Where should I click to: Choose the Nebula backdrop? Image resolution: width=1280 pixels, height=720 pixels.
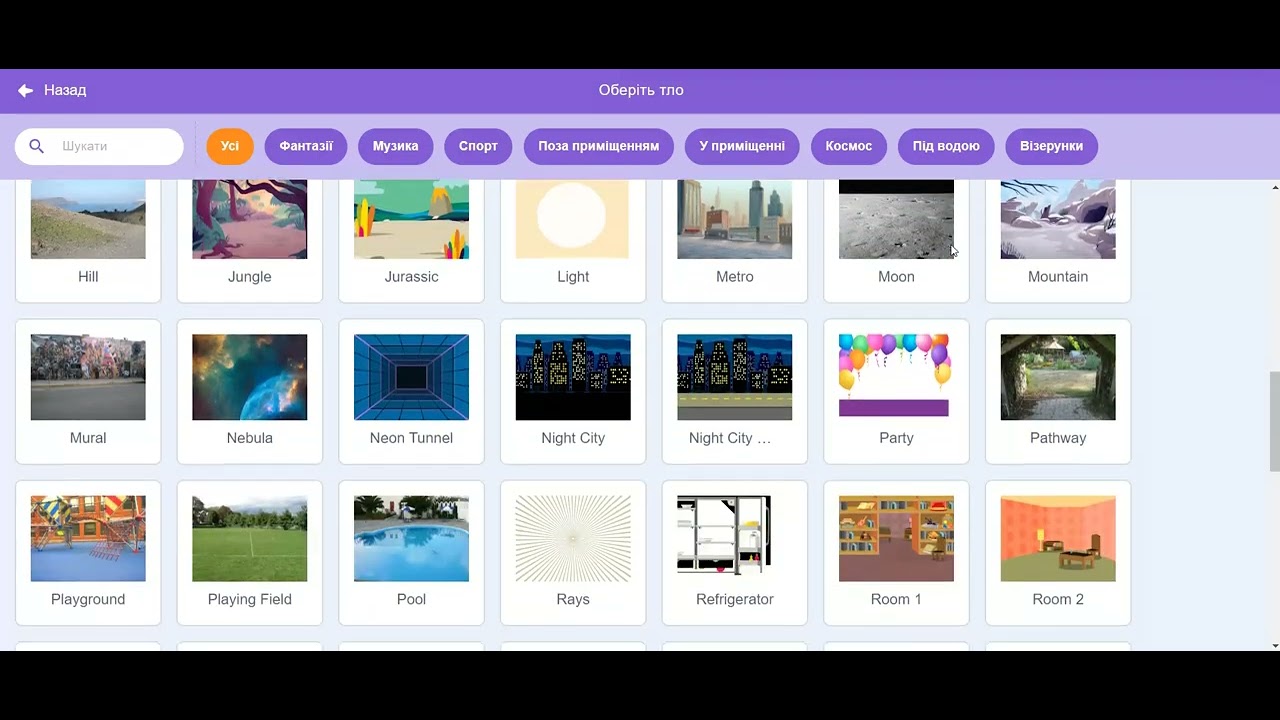point(250,392)
